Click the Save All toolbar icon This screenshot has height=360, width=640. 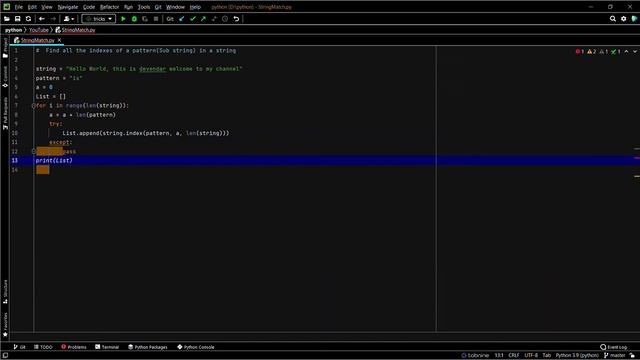18,19
